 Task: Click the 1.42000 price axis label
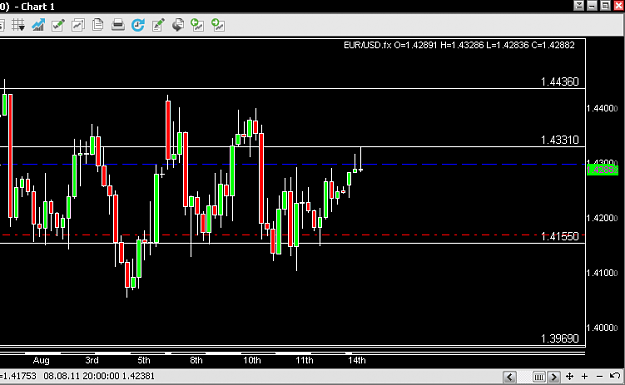tap(602, 218)
